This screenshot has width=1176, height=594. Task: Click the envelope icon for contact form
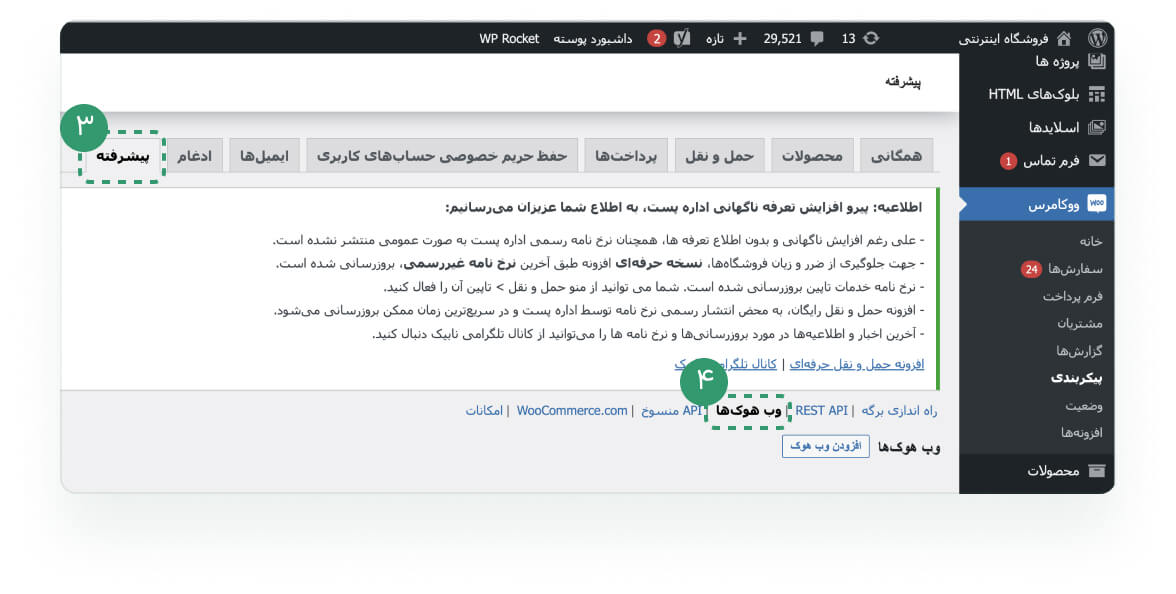(1096, 160)
